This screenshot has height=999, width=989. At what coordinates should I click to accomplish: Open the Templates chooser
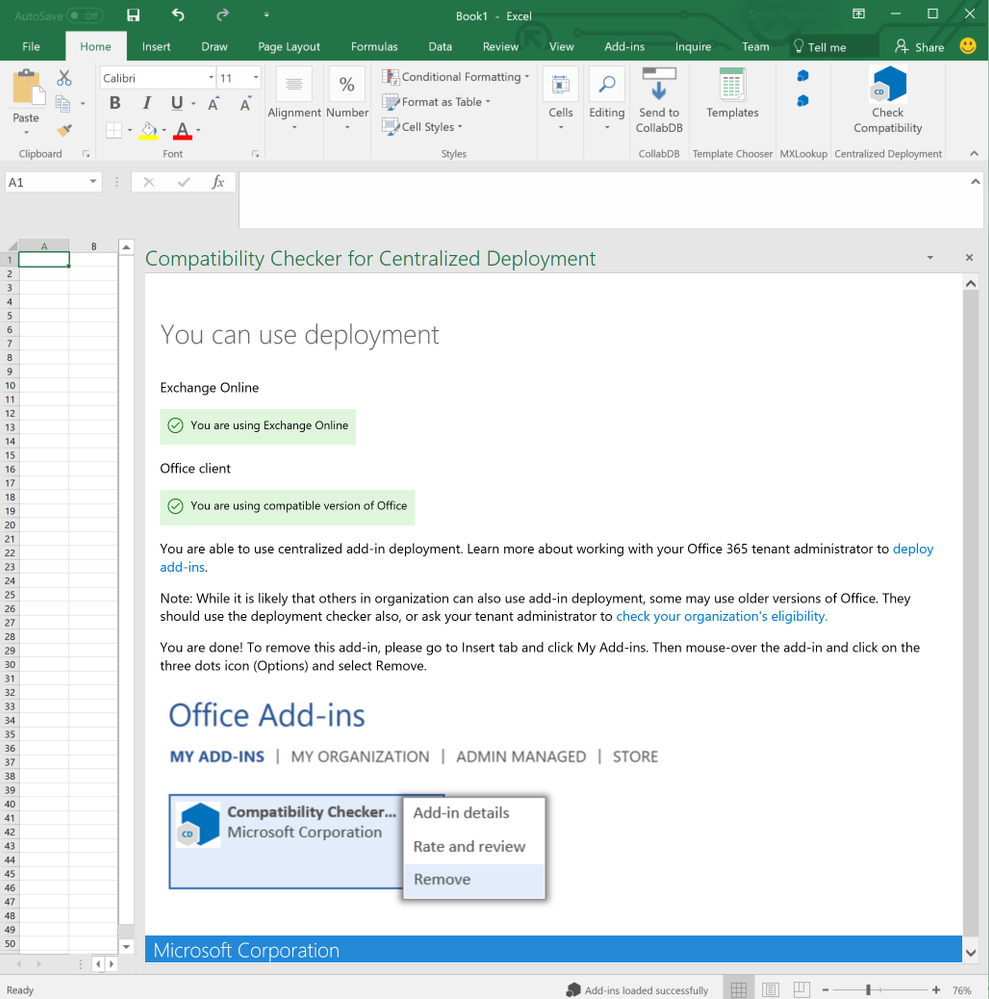pyautogui.click(x=732, y=93)
